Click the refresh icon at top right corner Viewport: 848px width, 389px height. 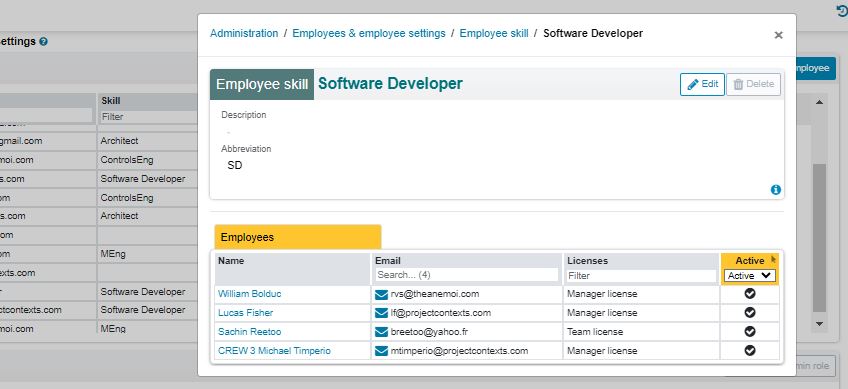[x=842, y=10]
